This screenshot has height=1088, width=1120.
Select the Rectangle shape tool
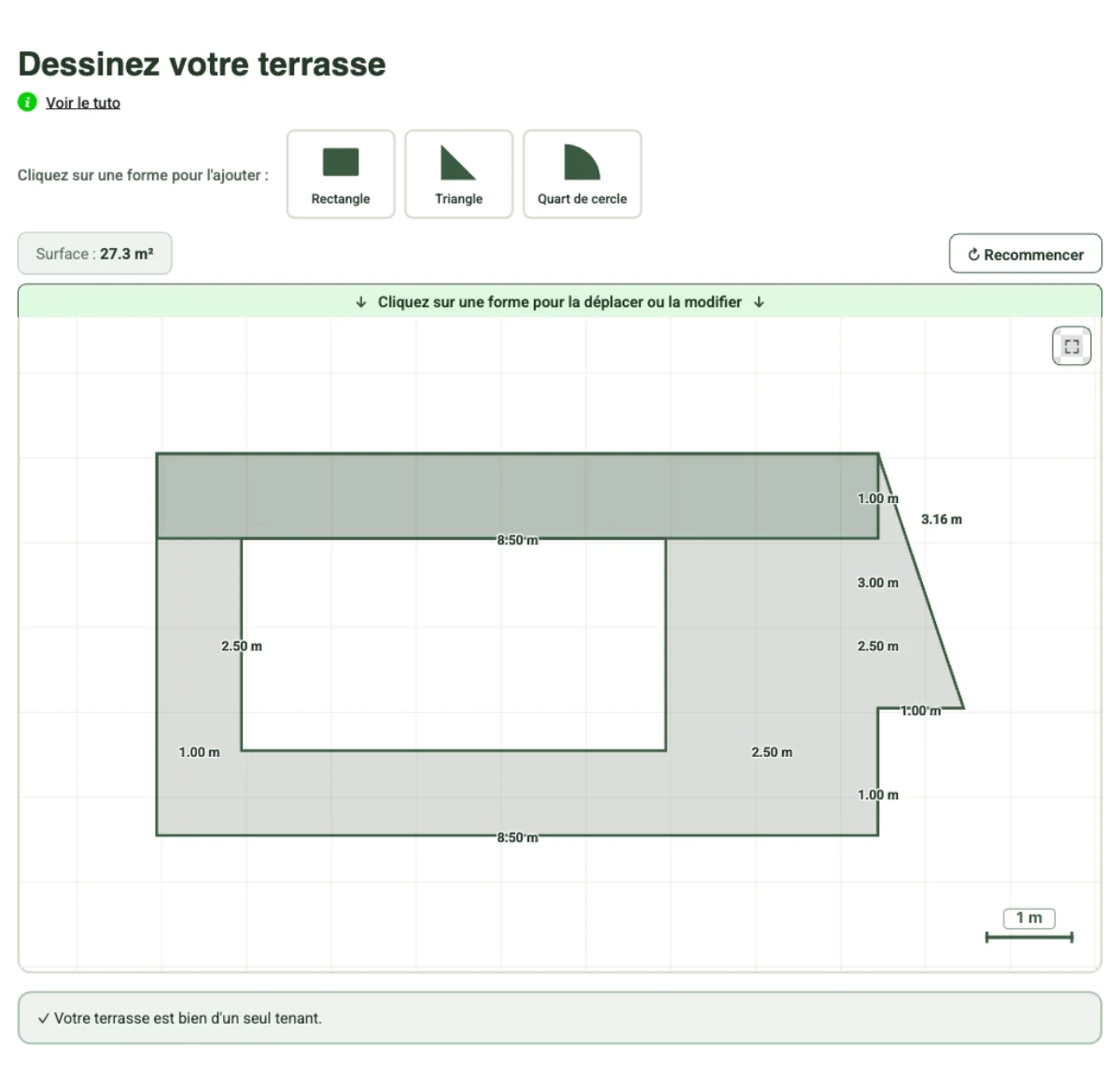pos(340,174)
